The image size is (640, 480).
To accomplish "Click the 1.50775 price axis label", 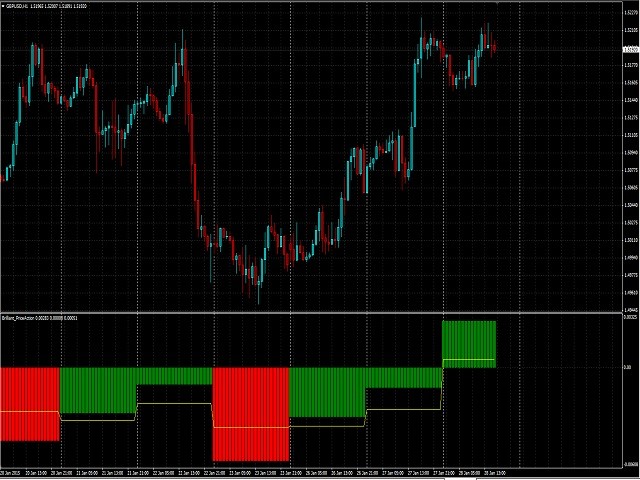I will pos(631,170).
